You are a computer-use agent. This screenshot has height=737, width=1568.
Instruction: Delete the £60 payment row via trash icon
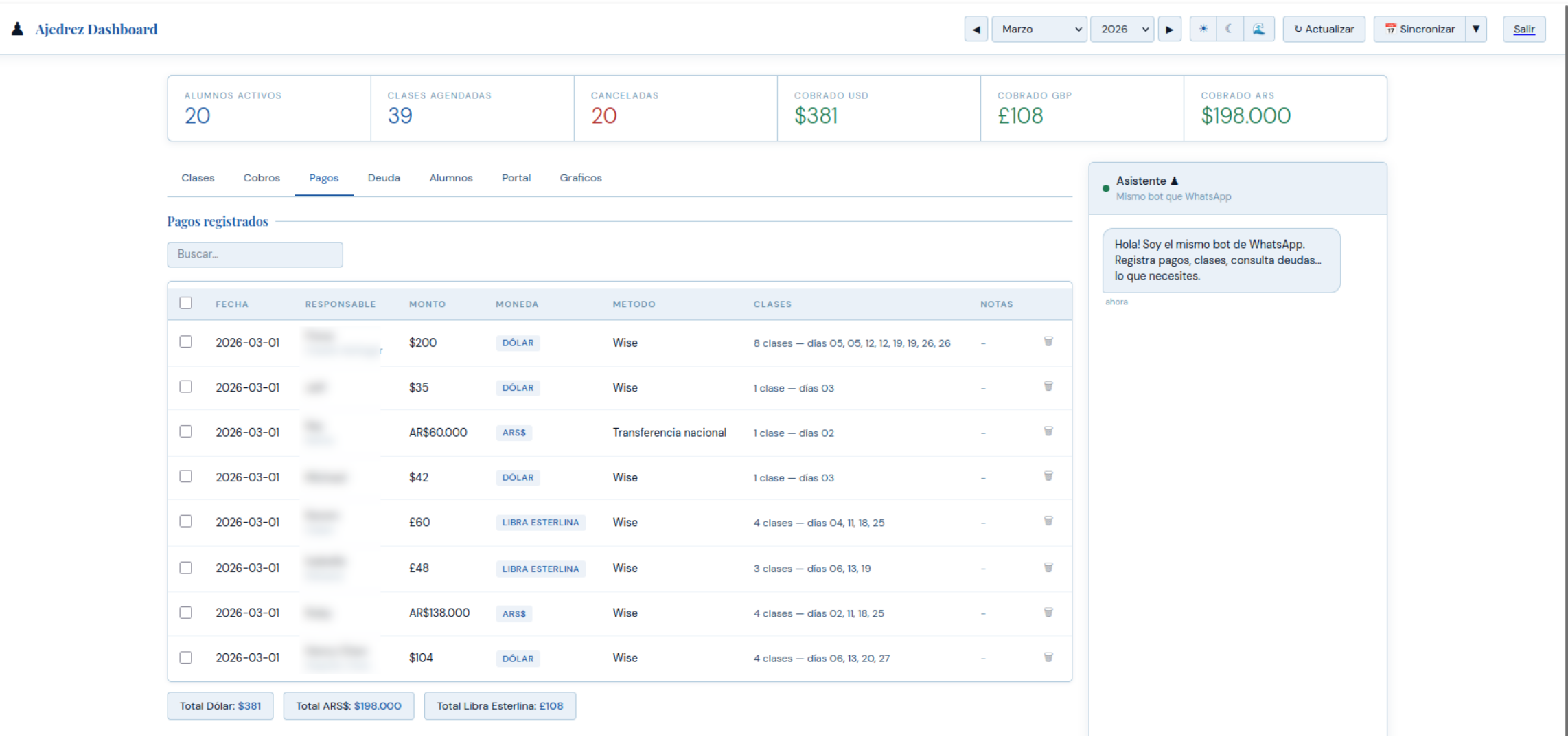(x=1048, y=521)
